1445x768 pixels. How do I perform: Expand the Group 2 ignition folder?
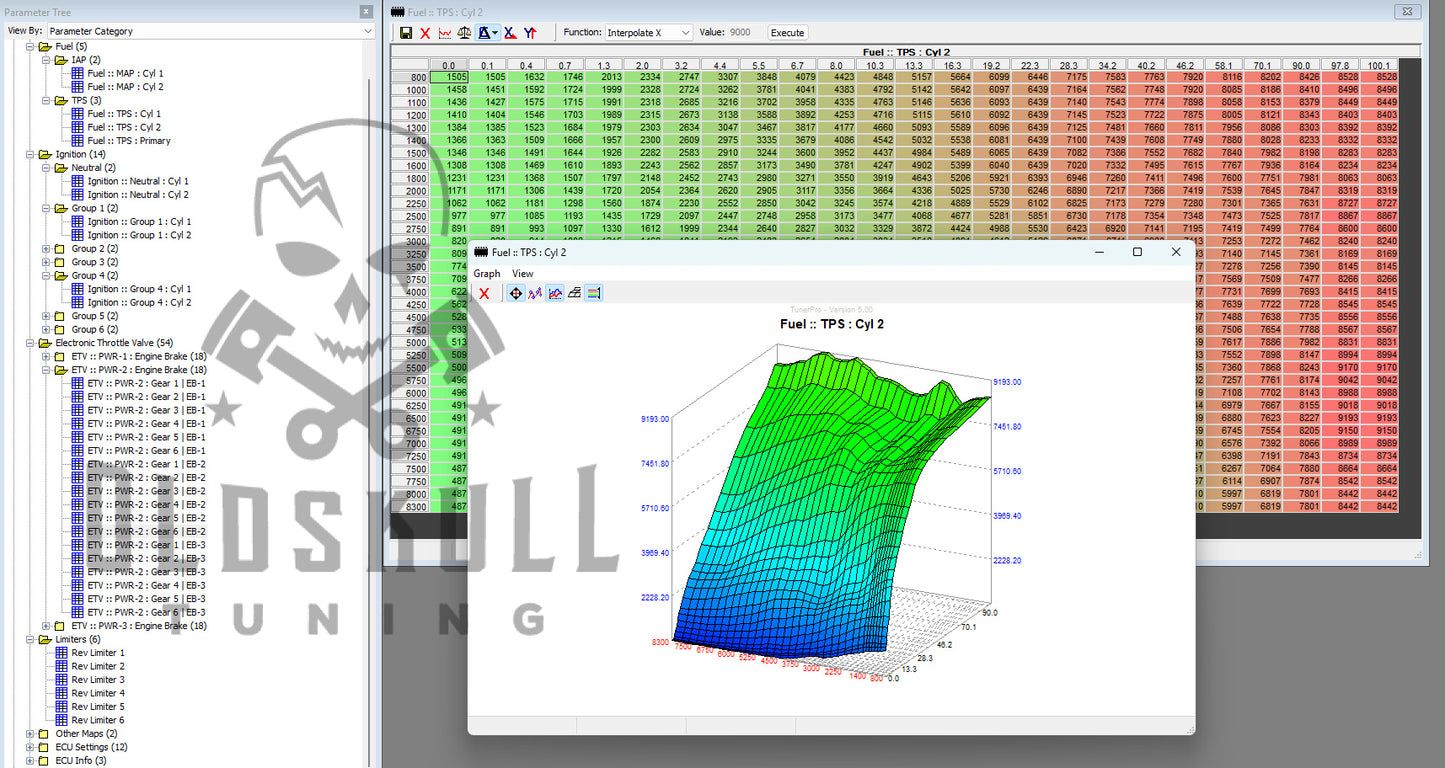click(x=46, y=249)
